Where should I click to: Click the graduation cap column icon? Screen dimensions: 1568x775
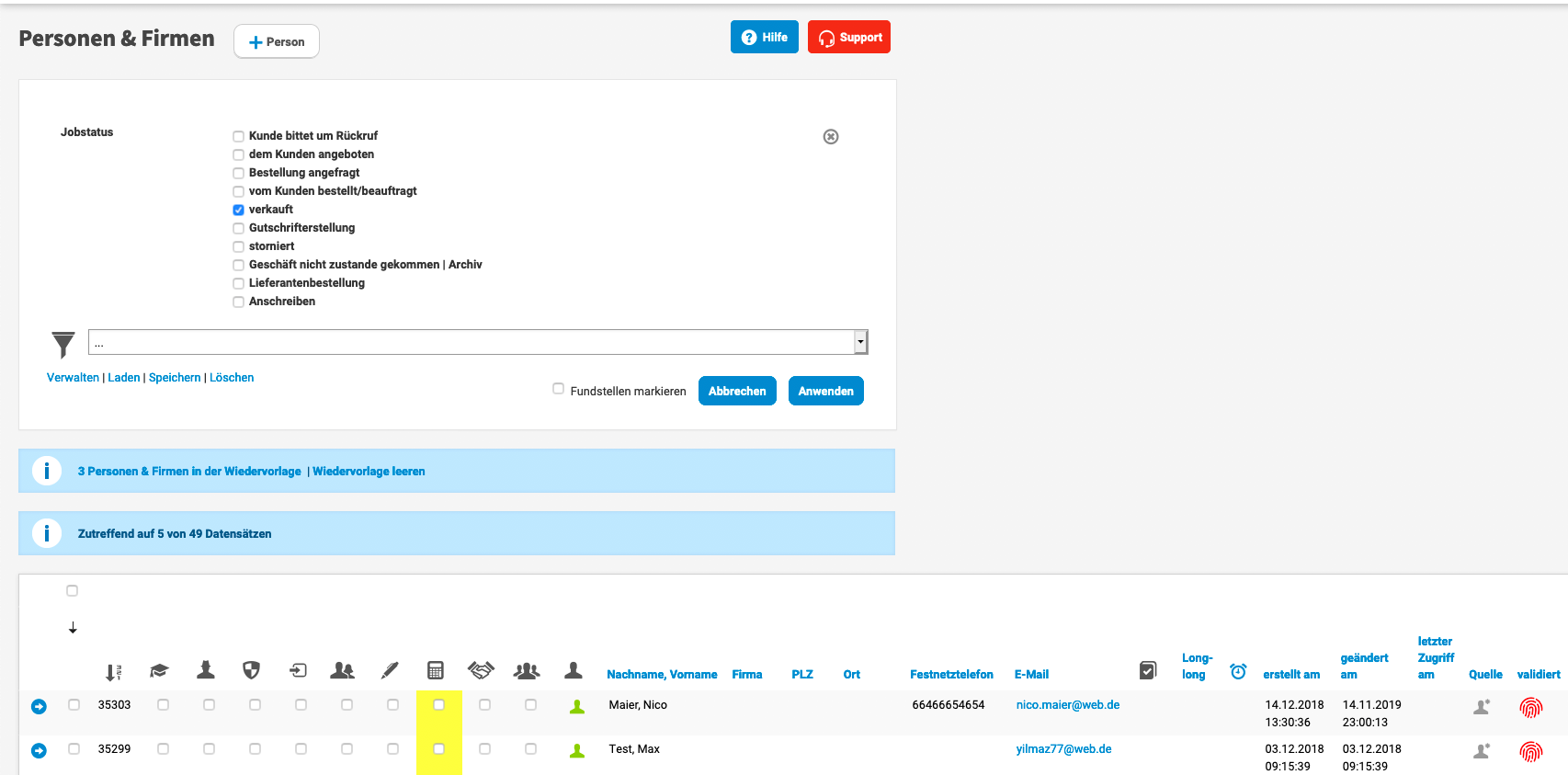coord(159,671)
